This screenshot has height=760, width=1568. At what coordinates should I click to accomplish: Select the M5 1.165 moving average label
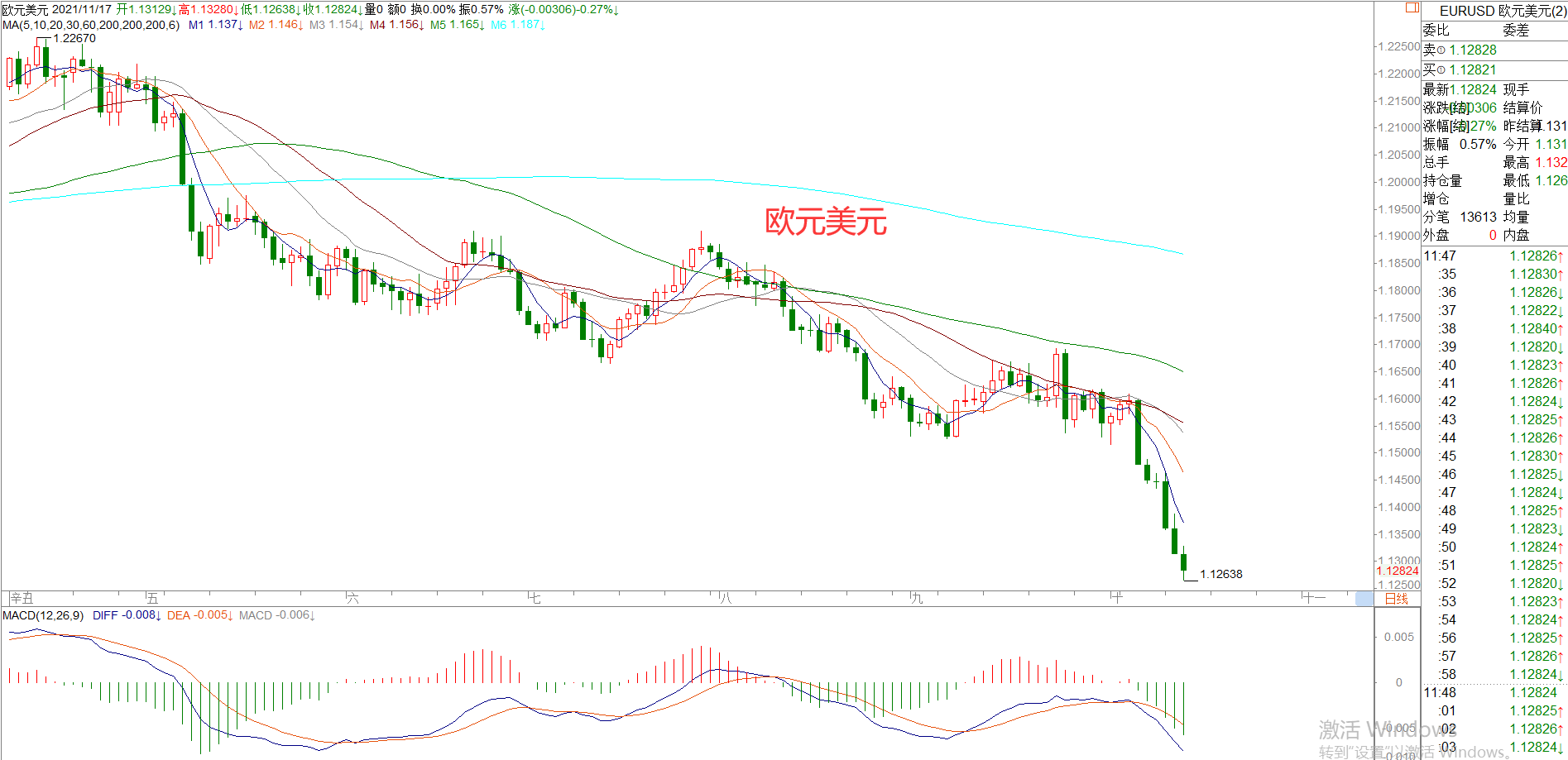[x=457, y=25]
